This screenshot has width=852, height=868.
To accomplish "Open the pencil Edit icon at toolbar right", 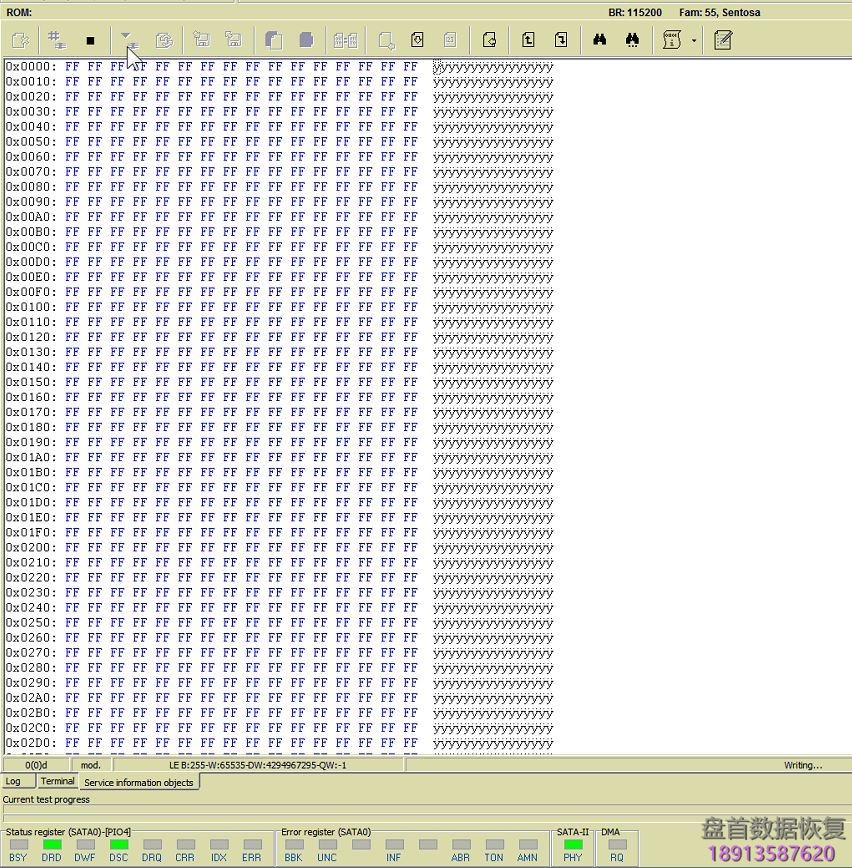I will coord(722,40).
